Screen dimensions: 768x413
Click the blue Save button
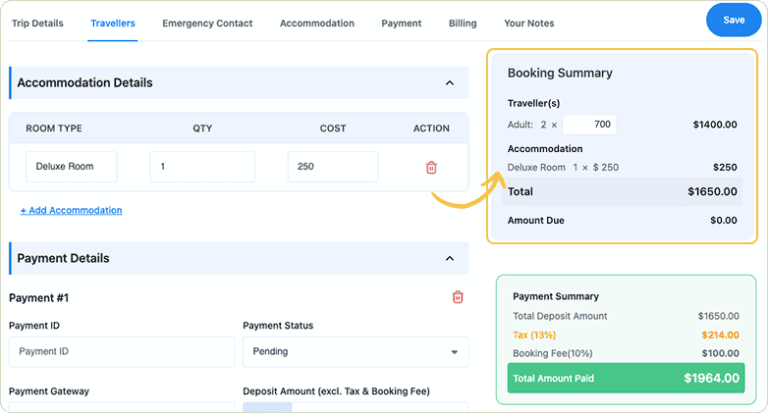733,20
